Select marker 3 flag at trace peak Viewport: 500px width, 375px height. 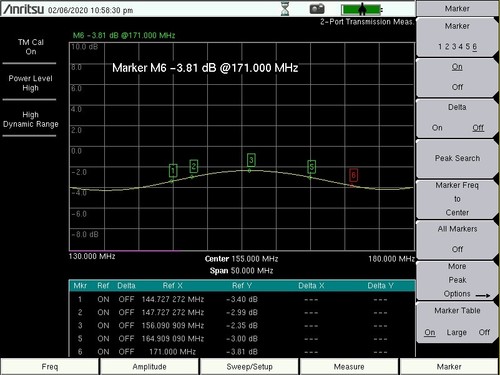(251, 160)
